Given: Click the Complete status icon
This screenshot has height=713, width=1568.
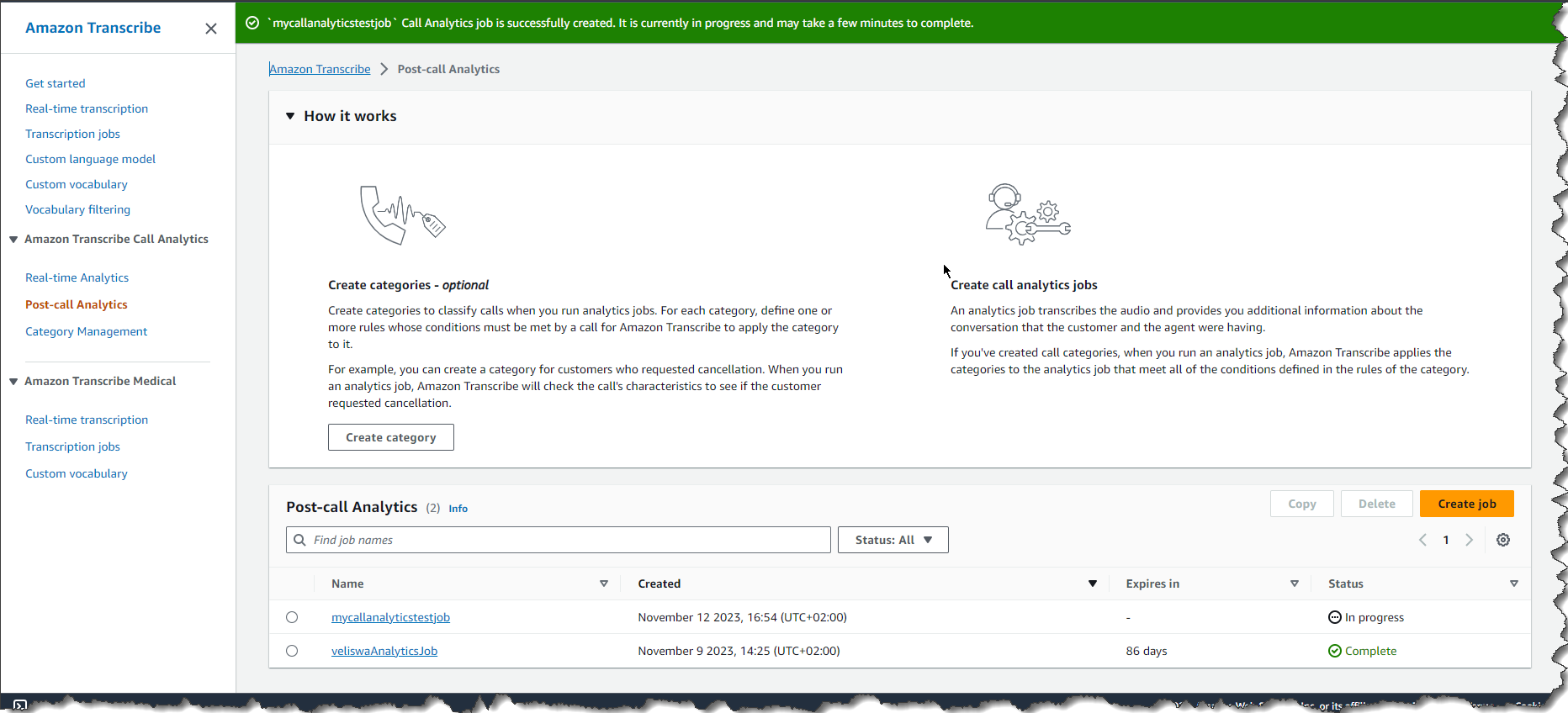Looking at the screenshot, I should tap(1335, 651).
